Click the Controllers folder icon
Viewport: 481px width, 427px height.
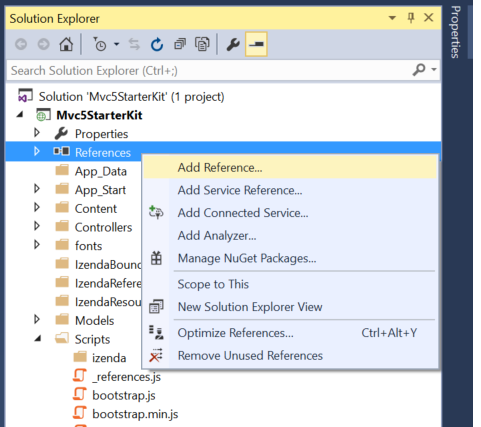tap(62, 226)
